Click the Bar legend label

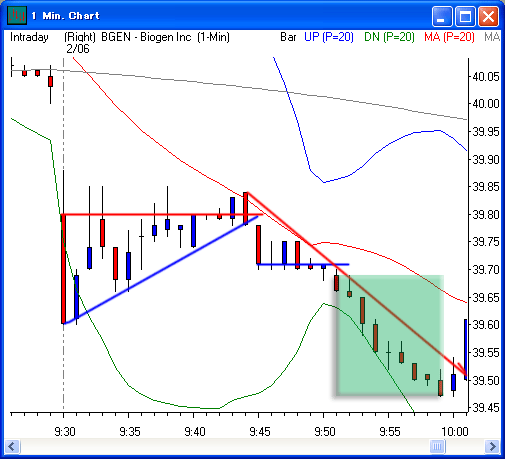click(288, 37)
